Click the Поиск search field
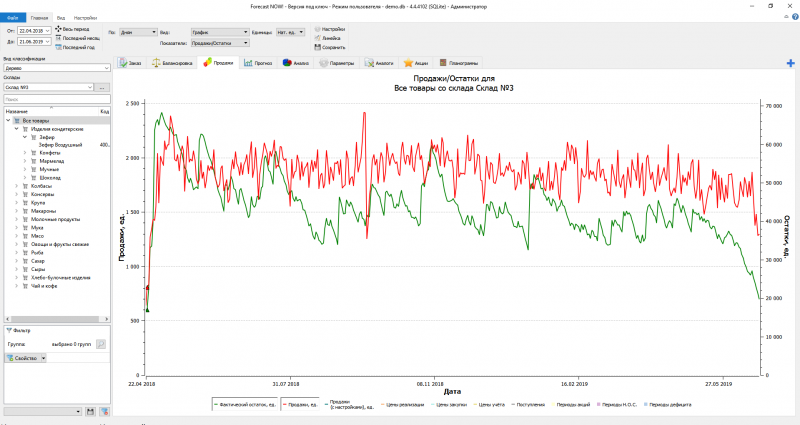The height and width of the screenshot is (425, 800). [56, 100]
